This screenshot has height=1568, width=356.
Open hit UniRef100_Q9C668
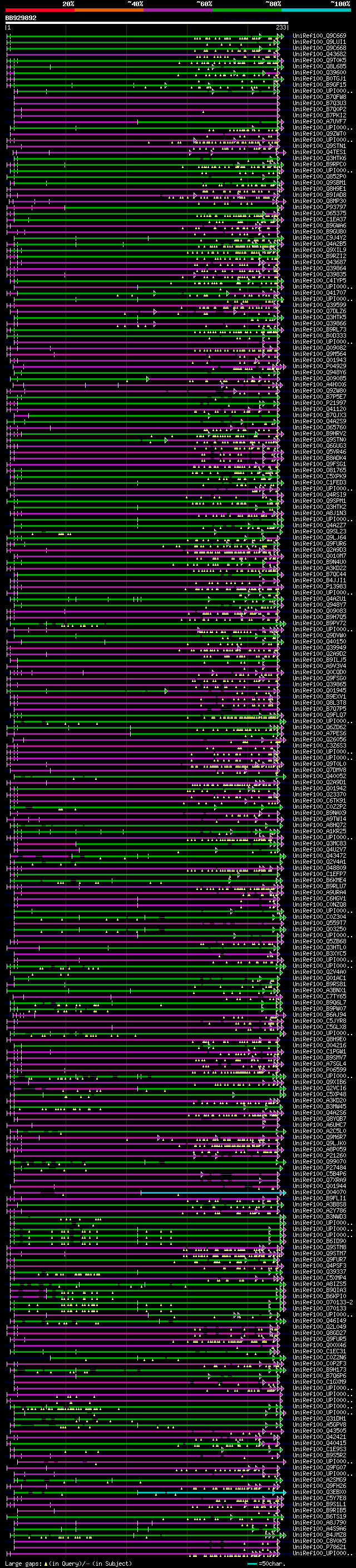[x=319, y=48]
